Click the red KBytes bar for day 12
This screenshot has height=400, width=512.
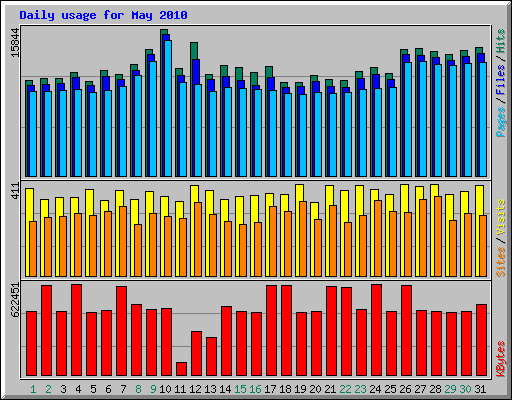pos(197,353)
